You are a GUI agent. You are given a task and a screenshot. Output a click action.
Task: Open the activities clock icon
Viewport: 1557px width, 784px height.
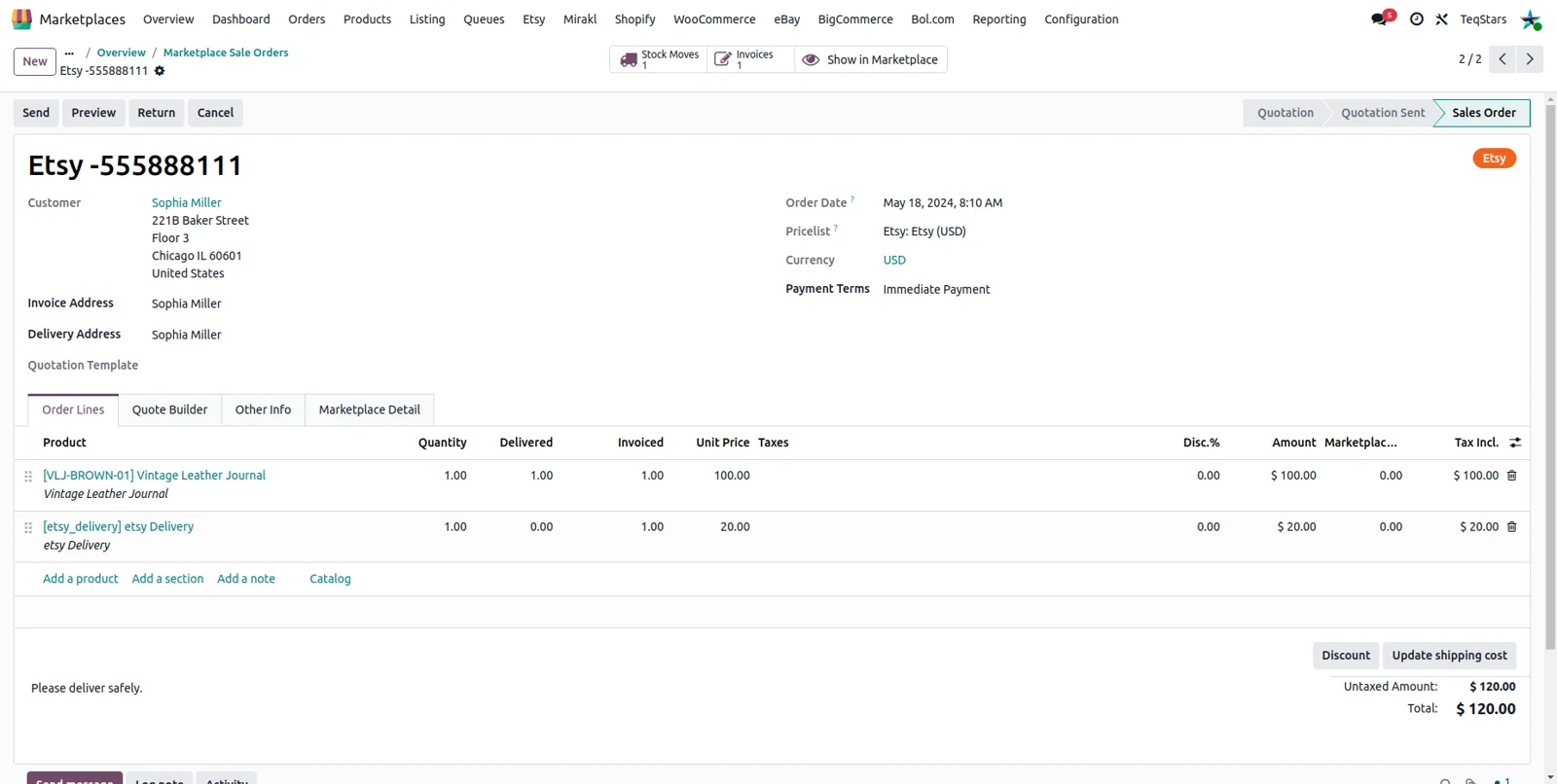1417,19
